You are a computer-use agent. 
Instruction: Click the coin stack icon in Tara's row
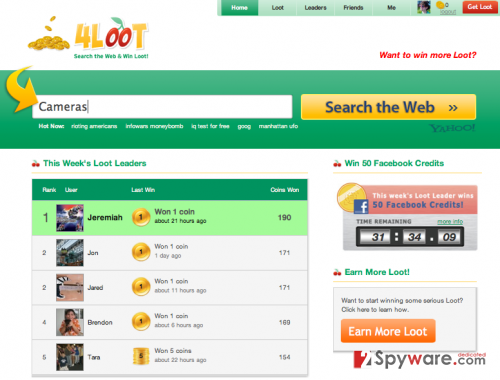coord(141,356)
